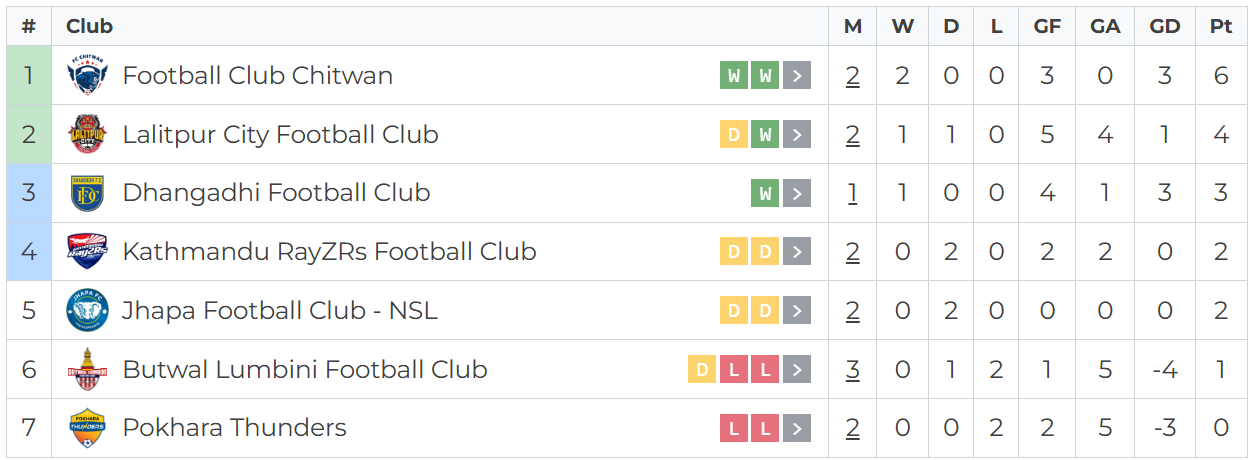Image resolution: width=1255 pixels, height=460 pixels.
Task: Click Lalitpur's yellow D draw badge
Action: click(734, 135)
